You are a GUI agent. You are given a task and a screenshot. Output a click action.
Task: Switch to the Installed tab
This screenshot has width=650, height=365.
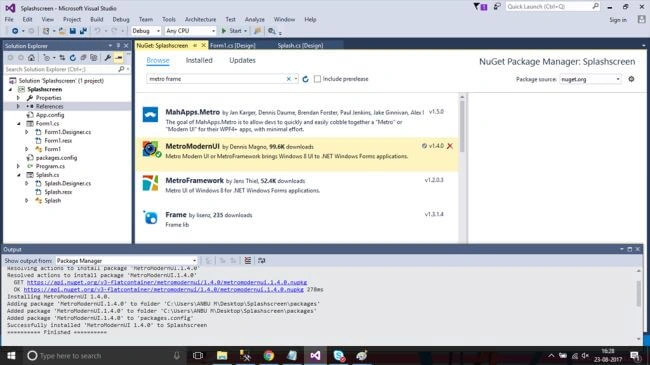coord(199,60)
